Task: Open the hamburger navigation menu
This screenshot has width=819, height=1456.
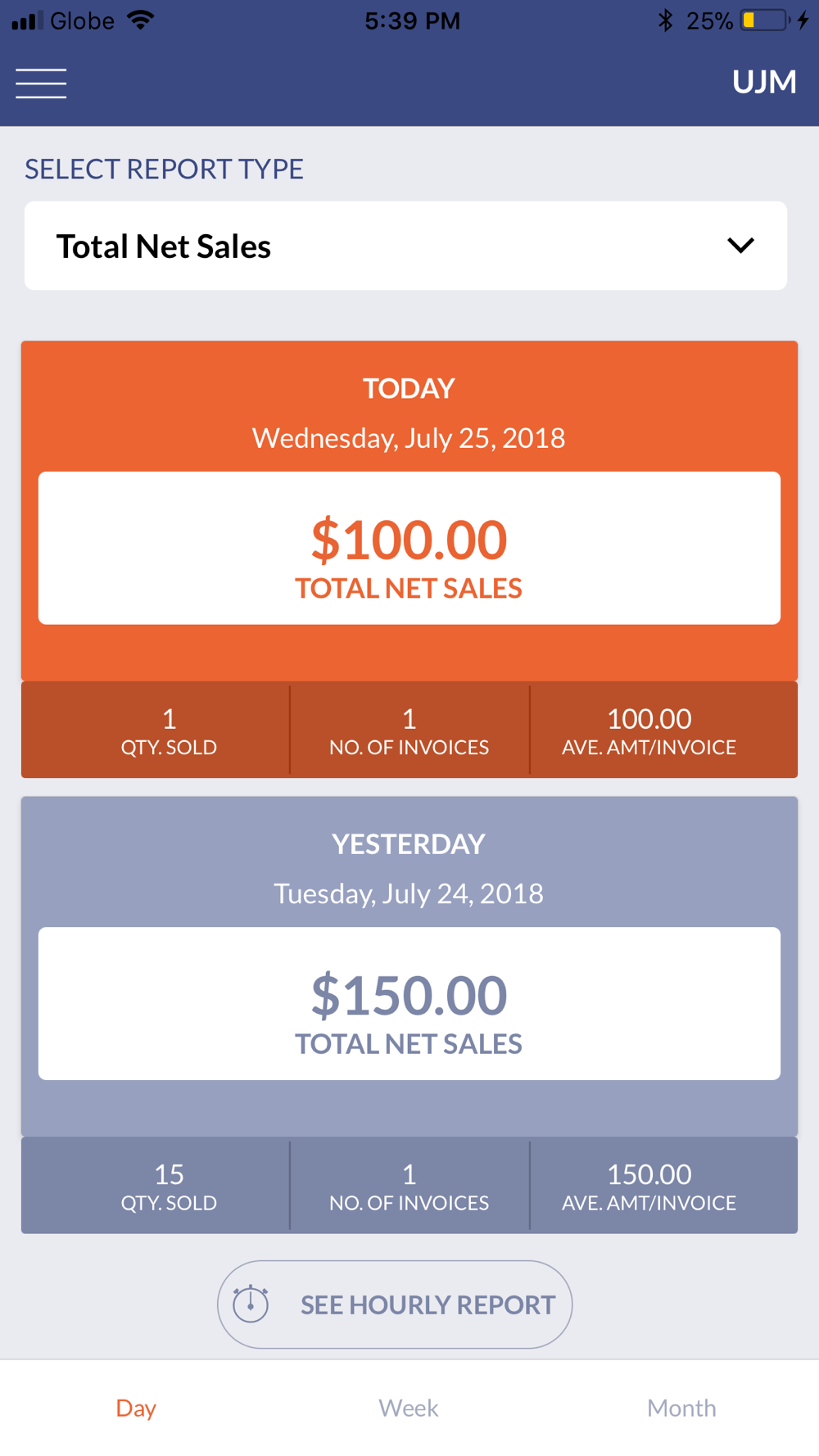Action: coord(41,83)
